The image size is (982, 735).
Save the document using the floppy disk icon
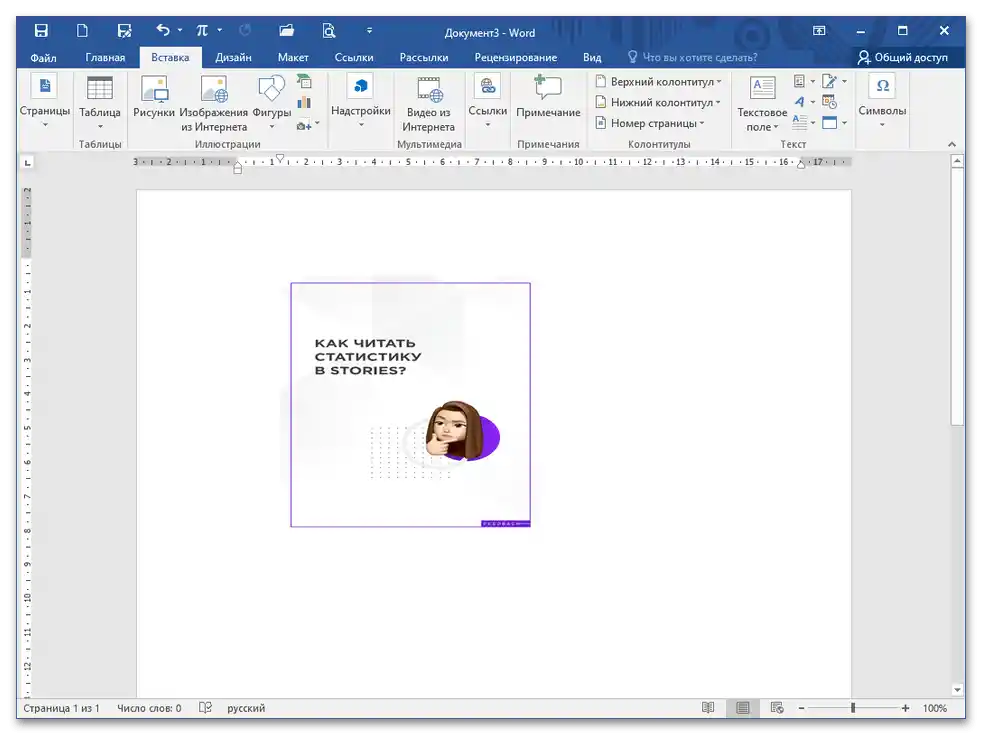click(41, 31)
